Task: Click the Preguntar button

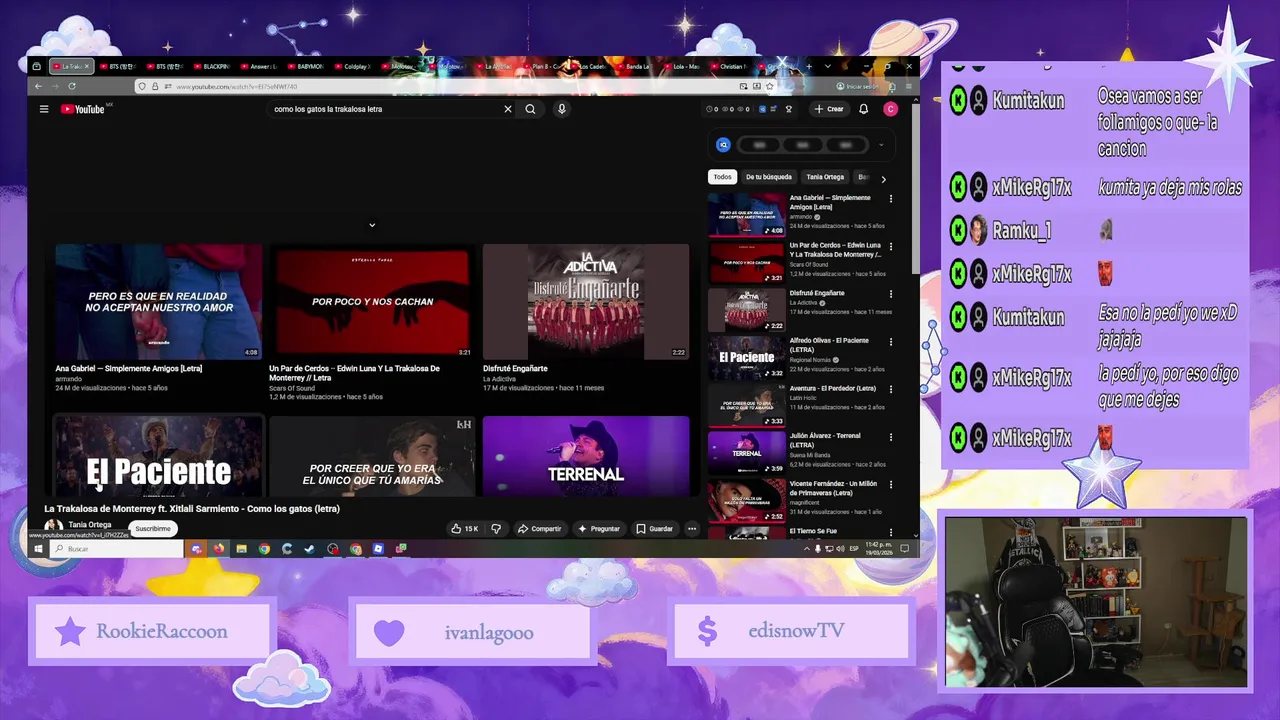Action: tap(599, 529)
